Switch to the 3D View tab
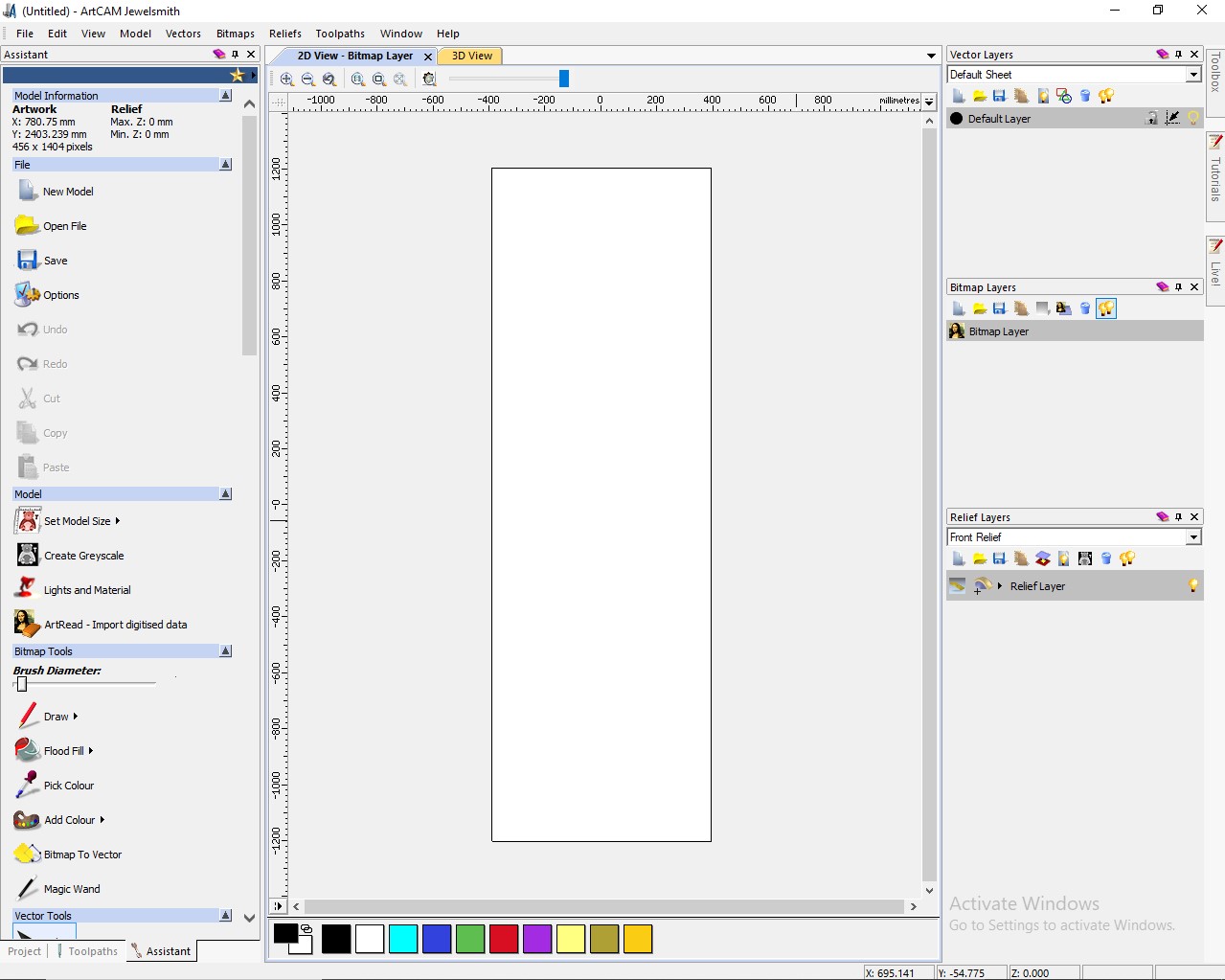Screen dimensions: 1225x980 472,56
